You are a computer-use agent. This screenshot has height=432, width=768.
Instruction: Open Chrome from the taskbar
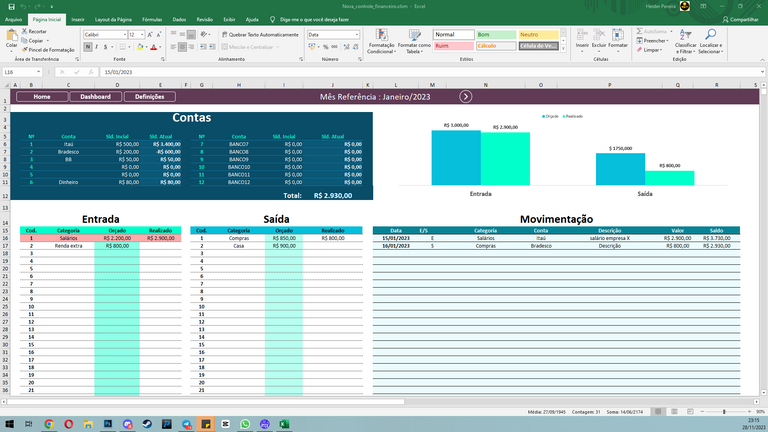49,424
